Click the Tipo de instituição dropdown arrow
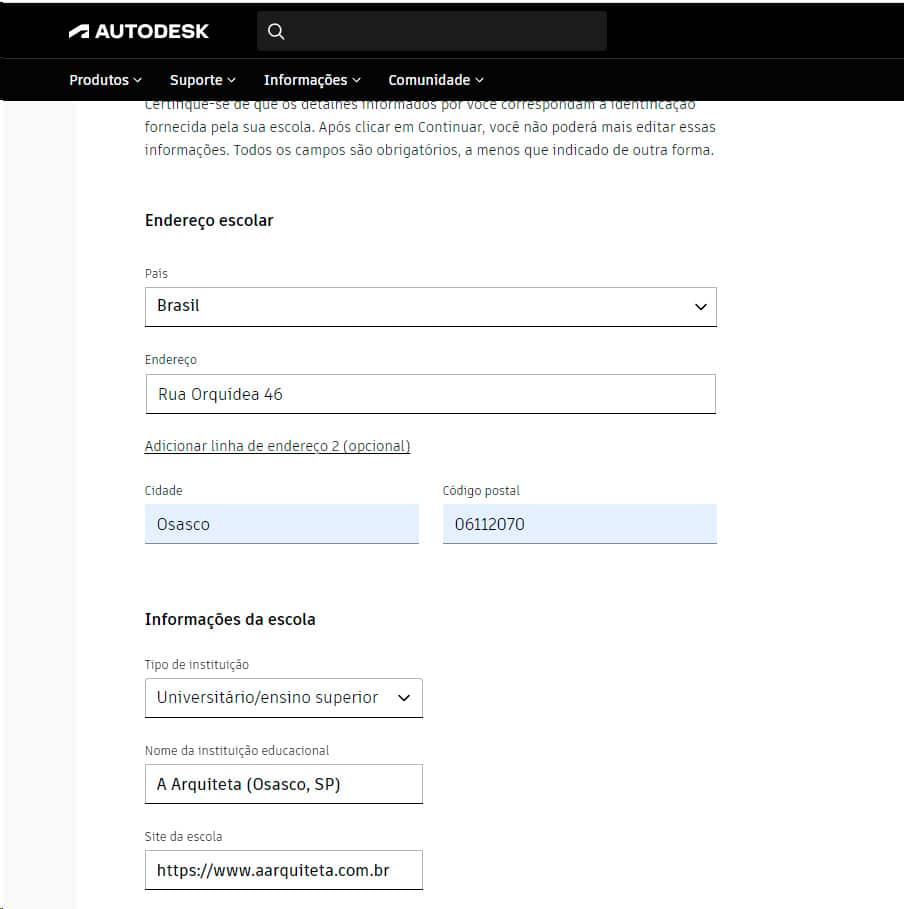The height and width of the screenshot is (909, 904). point(404,698)
